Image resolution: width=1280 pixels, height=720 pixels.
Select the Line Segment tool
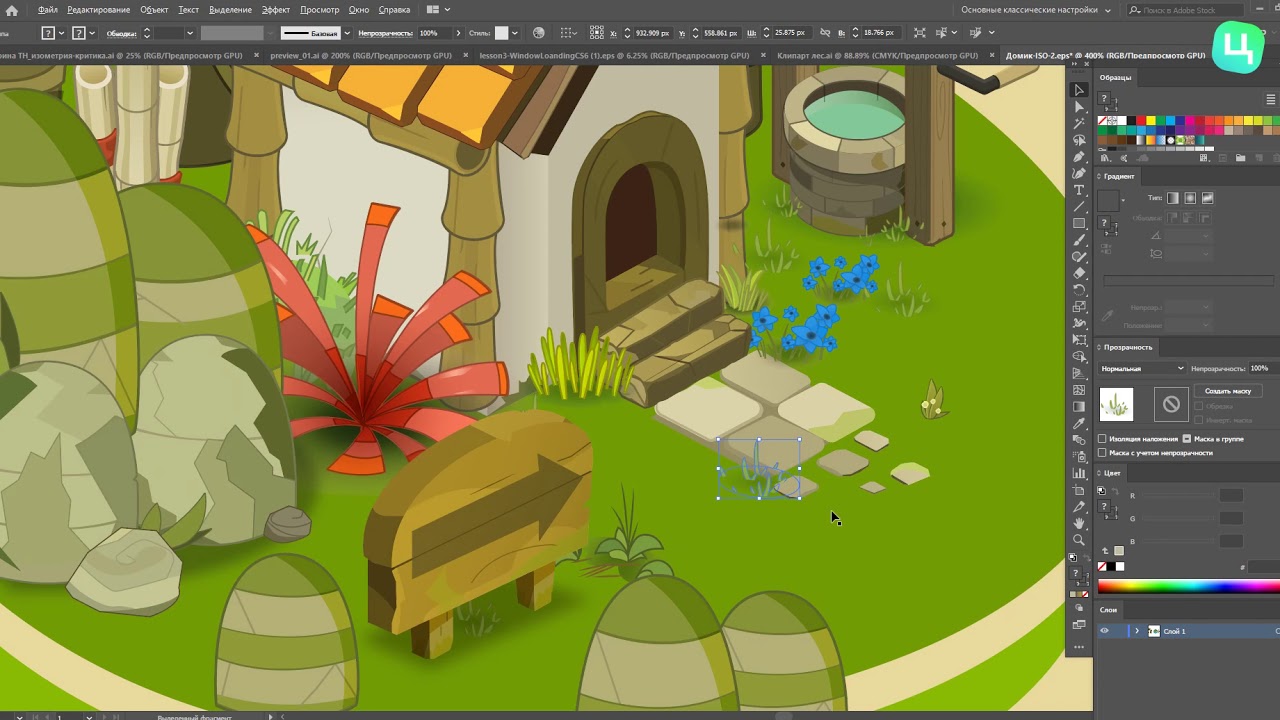click(1079, 207)
